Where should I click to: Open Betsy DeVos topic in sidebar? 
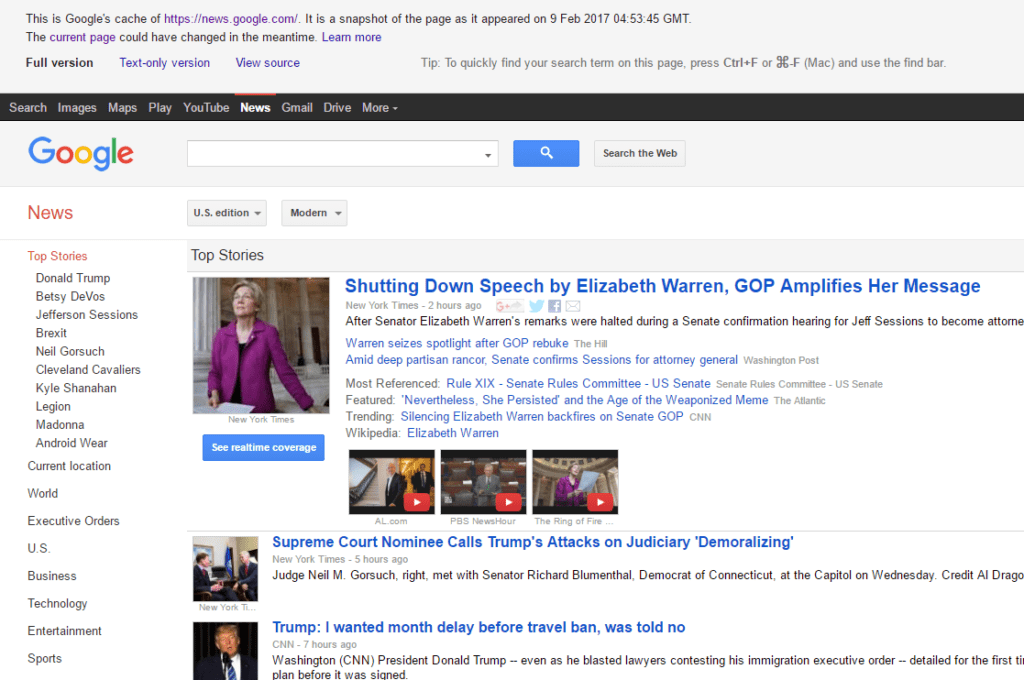coord(71,297)
